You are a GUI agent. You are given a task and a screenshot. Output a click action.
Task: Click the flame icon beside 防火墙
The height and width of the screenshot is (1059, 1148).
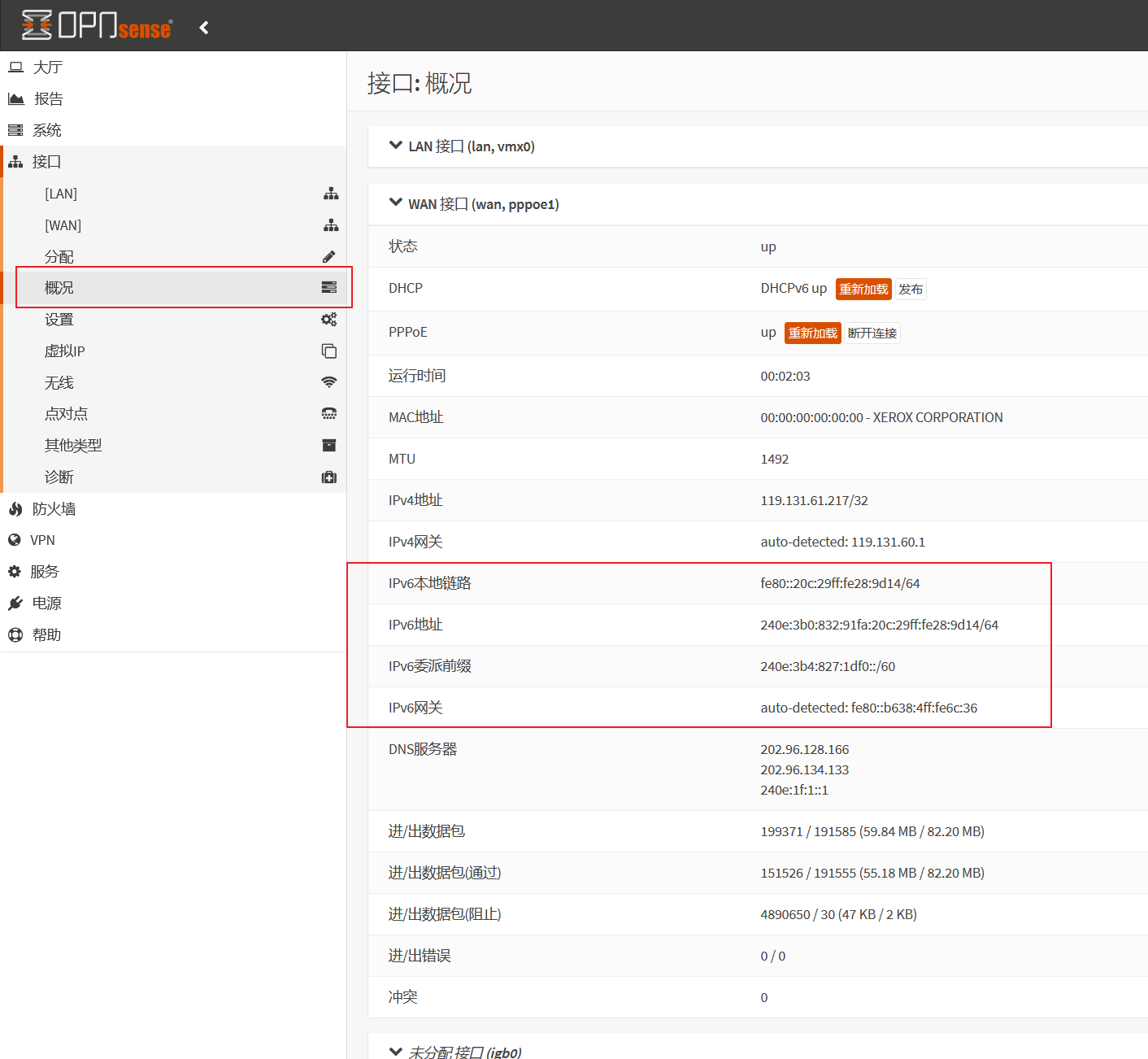point(15,509)
